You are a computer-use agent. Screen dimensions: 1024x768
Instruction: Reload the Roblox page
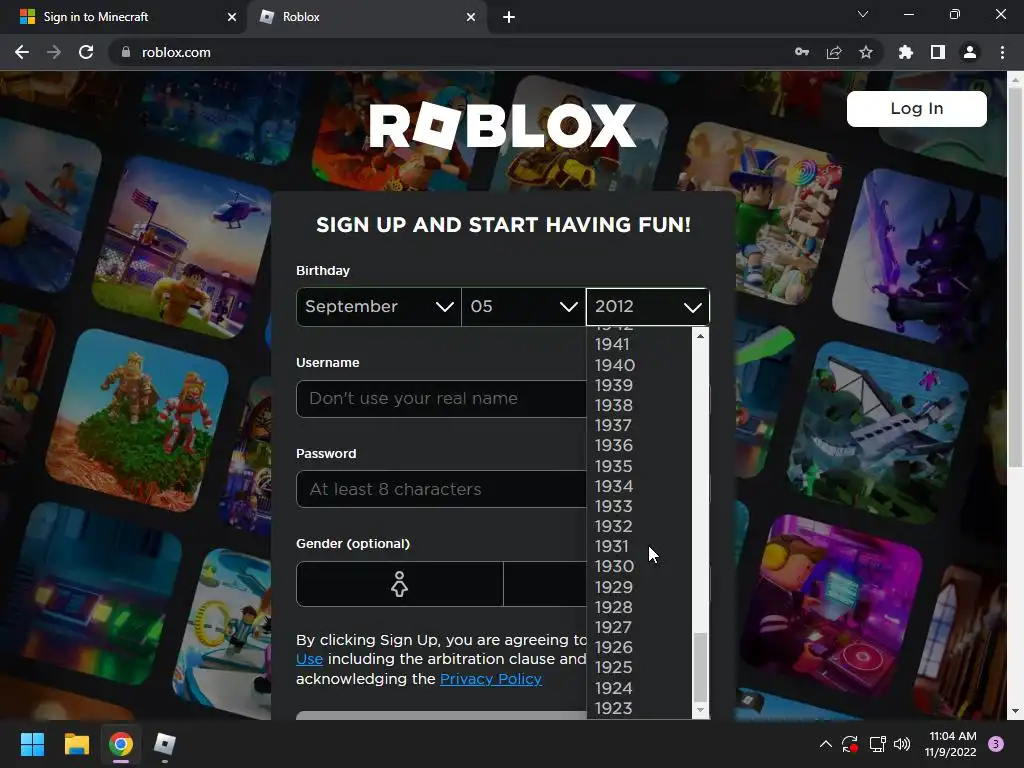[x=86, y=52]
